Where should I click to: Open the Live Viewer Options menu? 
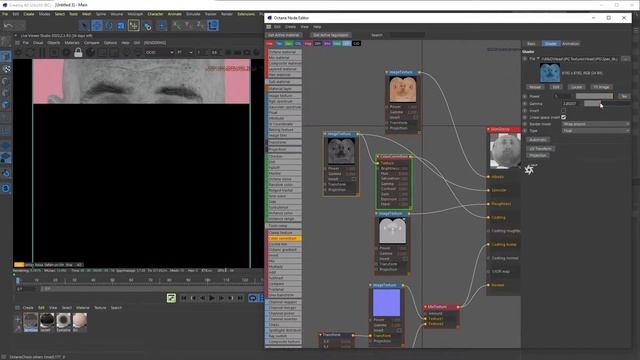(x=110, y=42)
